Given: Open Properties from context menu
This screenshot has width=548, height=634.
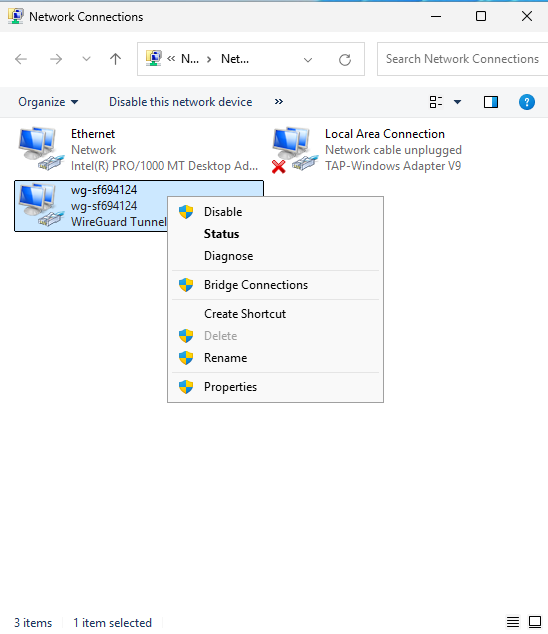Looking at the screenshot, I should point(275,387).
